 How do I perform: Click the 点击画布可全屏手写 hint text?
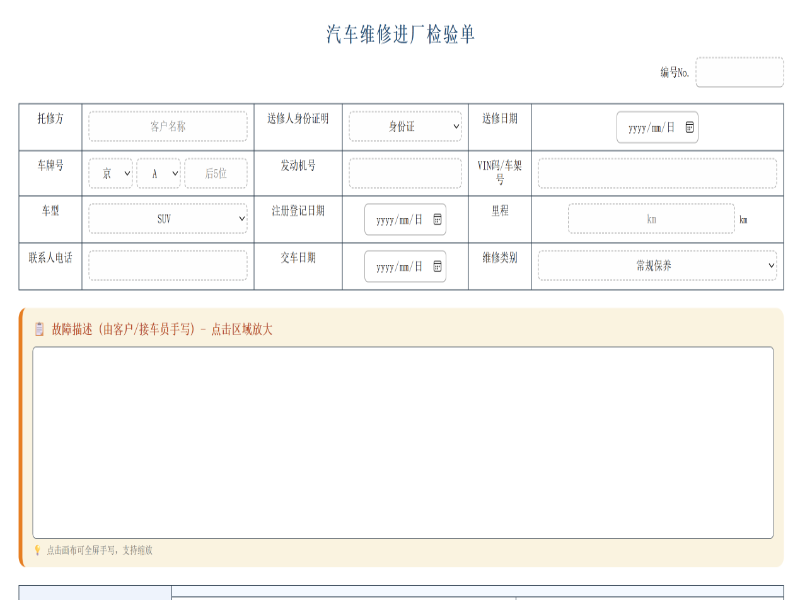pos(99,550)
